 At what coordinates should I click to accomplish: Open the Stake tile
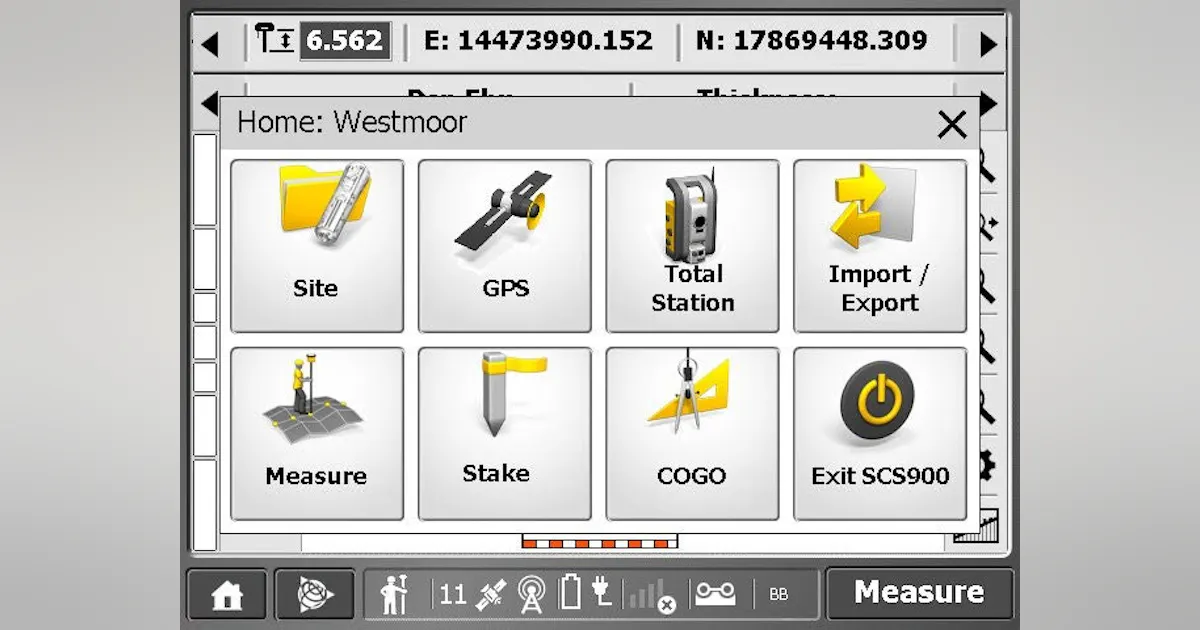505,434
